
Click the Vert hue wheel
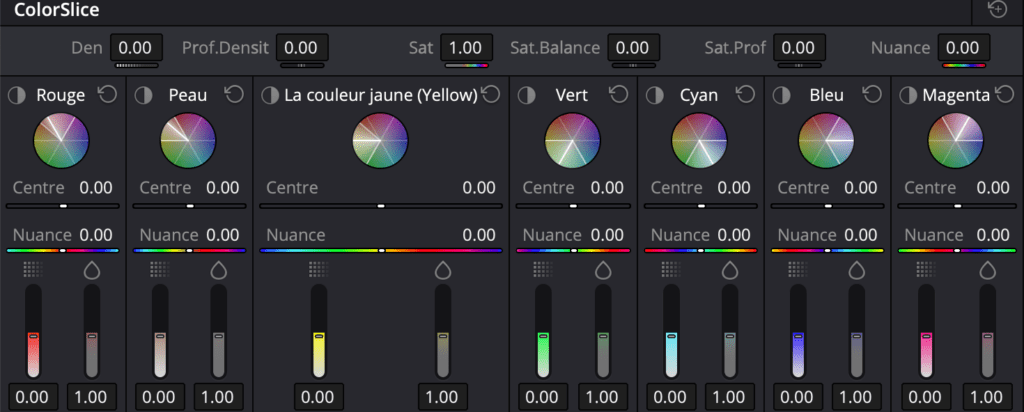(573, 140)
